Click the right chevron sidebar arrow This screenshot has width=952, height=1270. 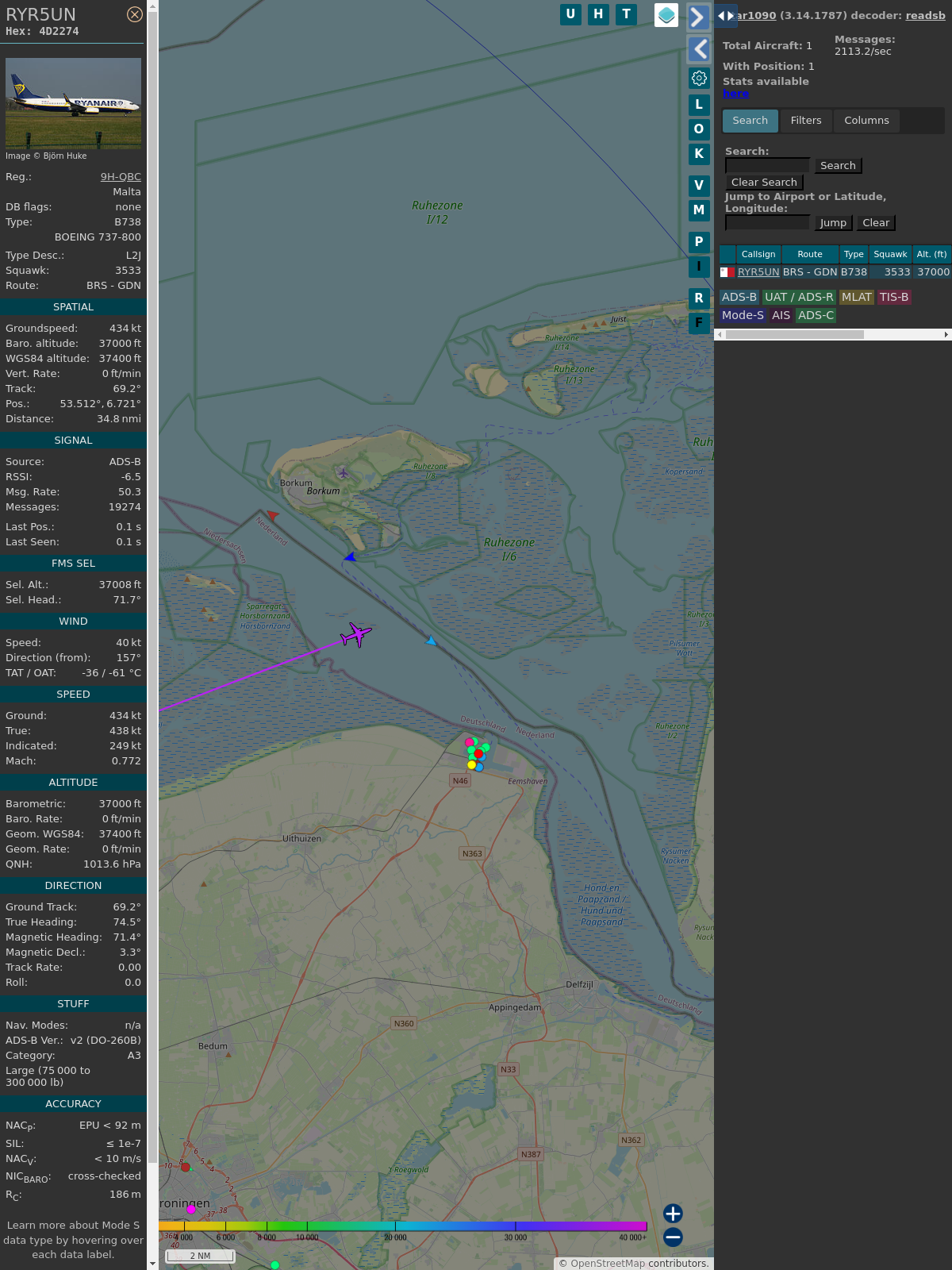[x=698, y=17]
